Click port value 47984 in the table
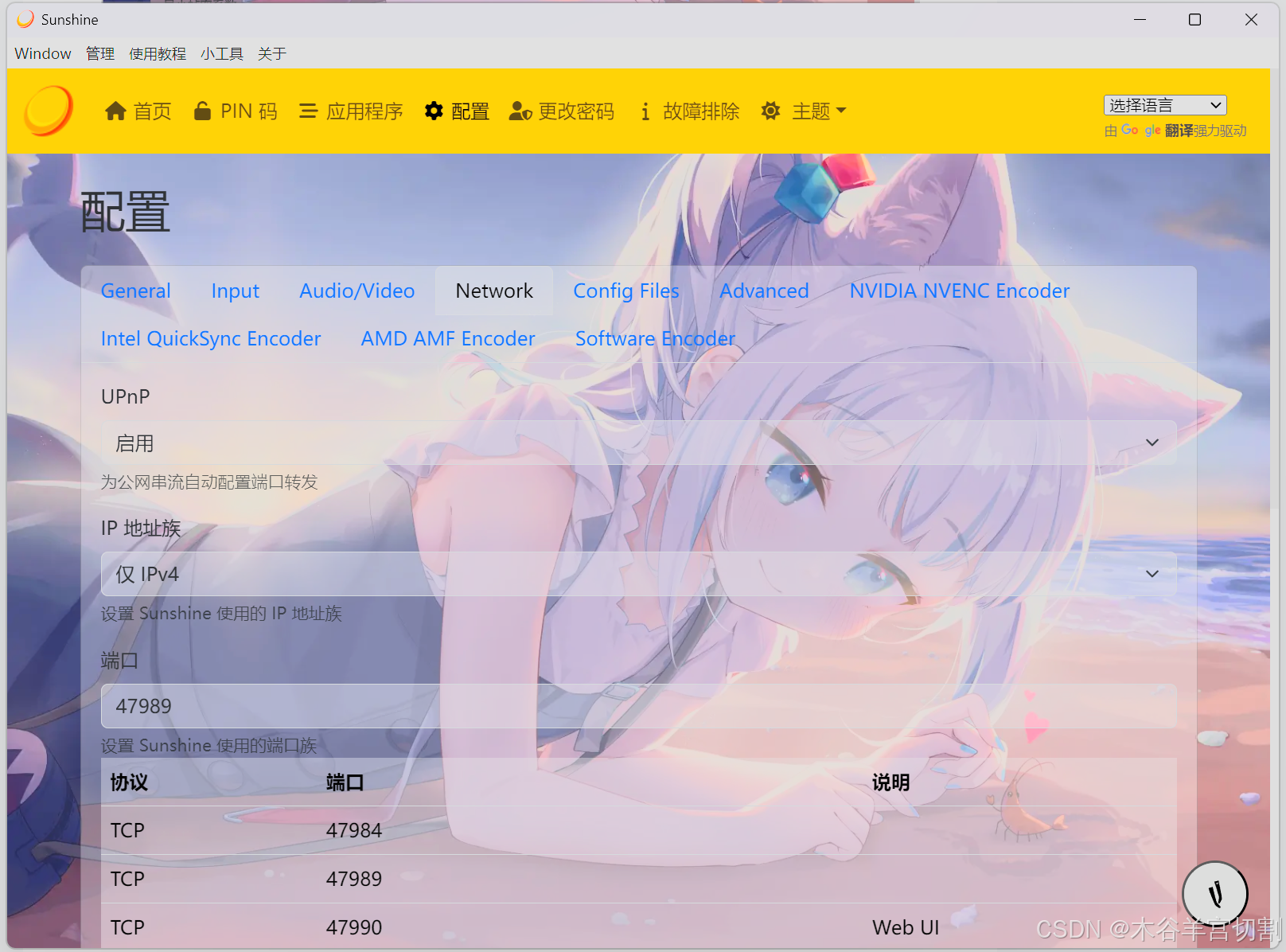This screenshot has width=1286, height=952. coord(354,830)
